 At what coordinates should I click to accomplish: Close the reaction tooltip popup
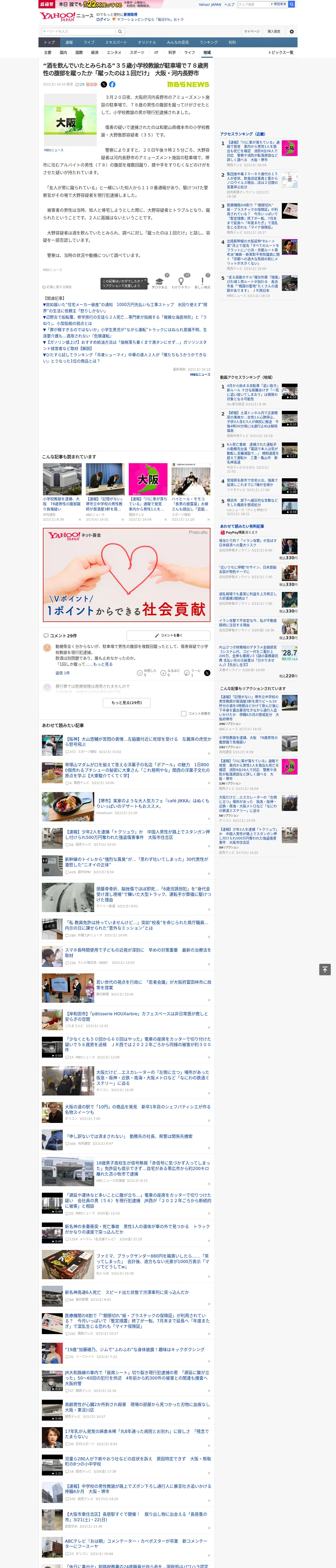coord(145,280)
